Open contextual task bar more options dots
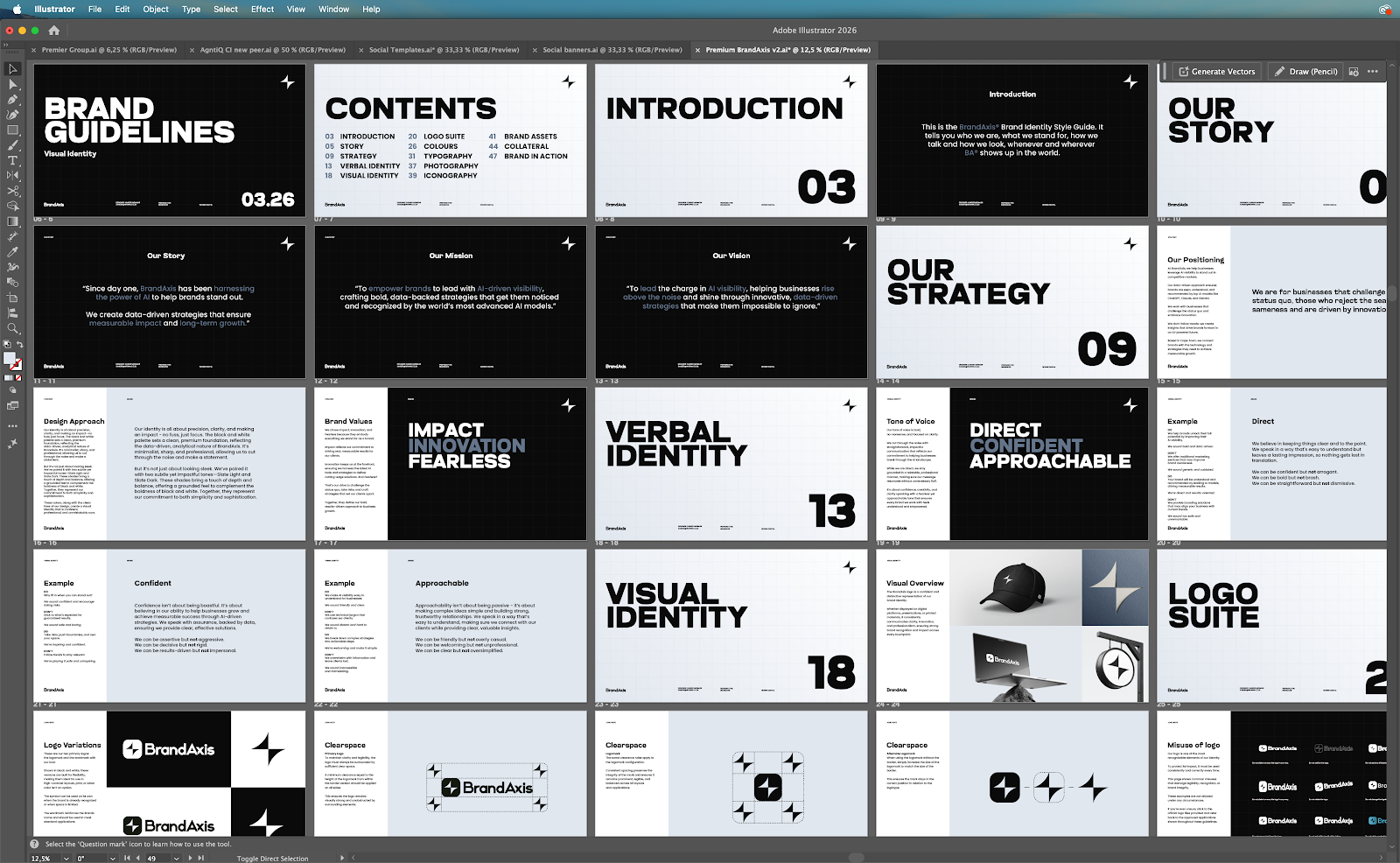 pos(1373,72)
